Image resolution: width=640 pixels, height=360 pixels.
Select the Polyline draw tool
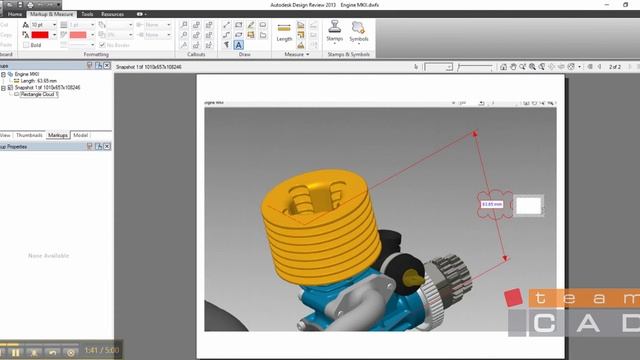click(x=227, y=35)
